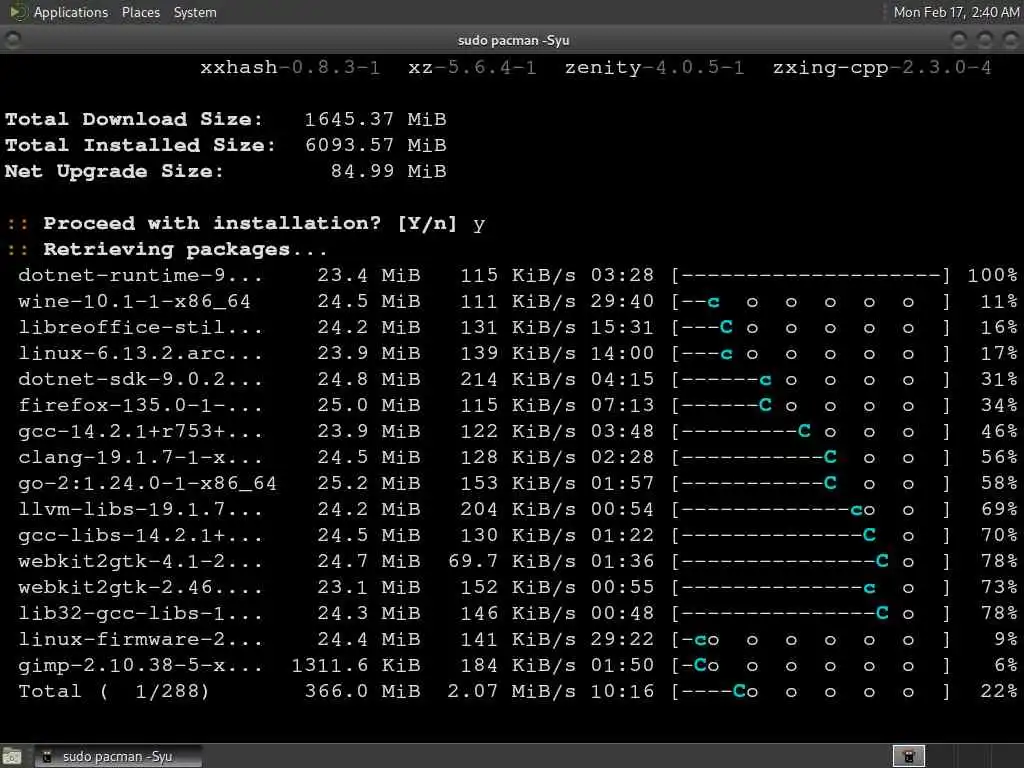Click the llvm-libs-19.1.7... package name
Viewport: 1024px width, 768px height.
point(140,509)
